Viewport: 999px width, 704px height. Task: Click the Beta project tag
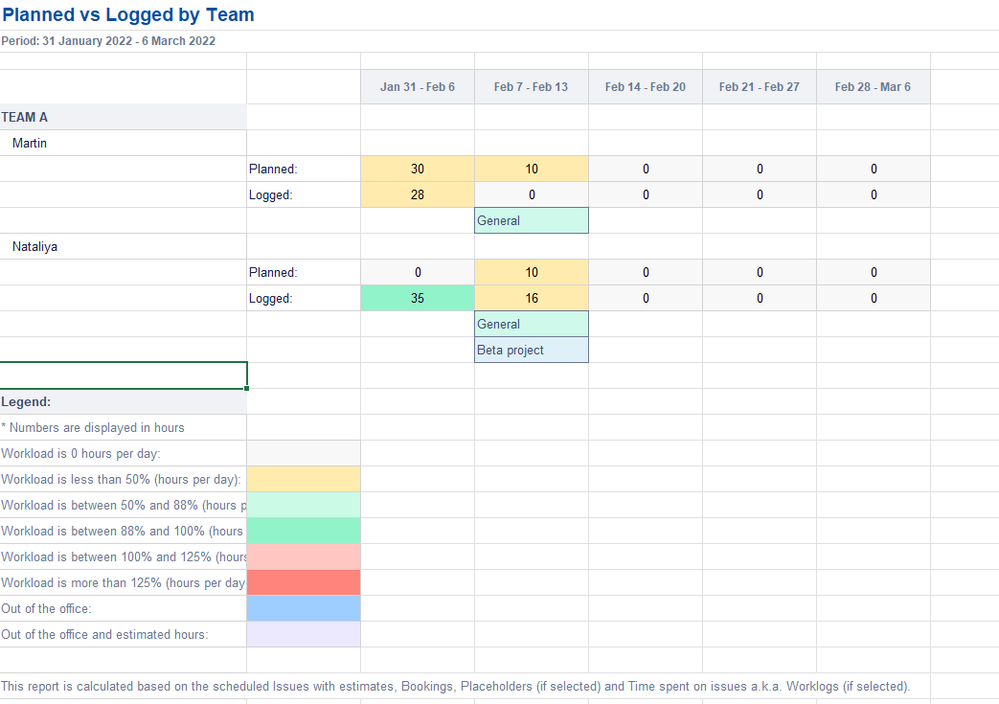pos(531,350)
